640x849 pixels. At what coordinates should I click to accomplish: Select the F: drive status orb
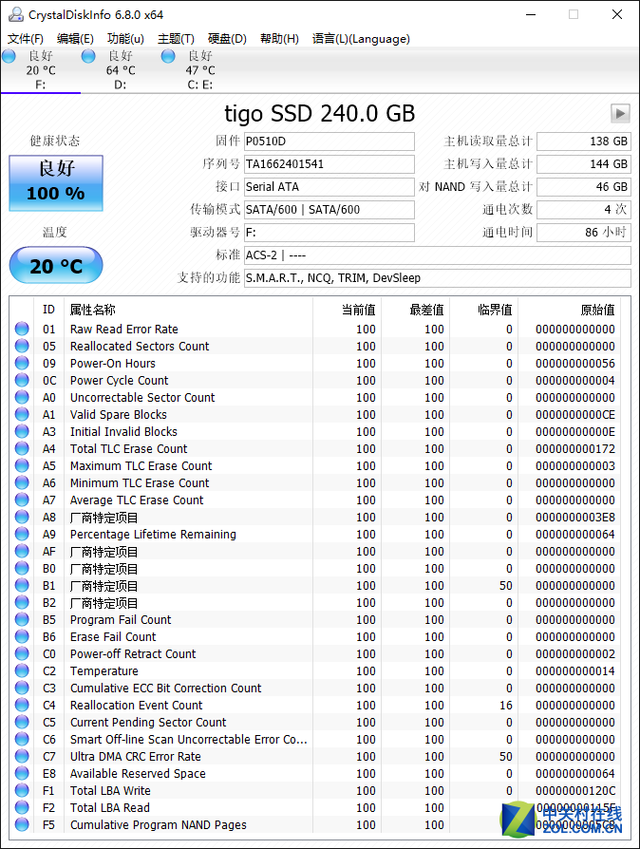pos(9,57)
